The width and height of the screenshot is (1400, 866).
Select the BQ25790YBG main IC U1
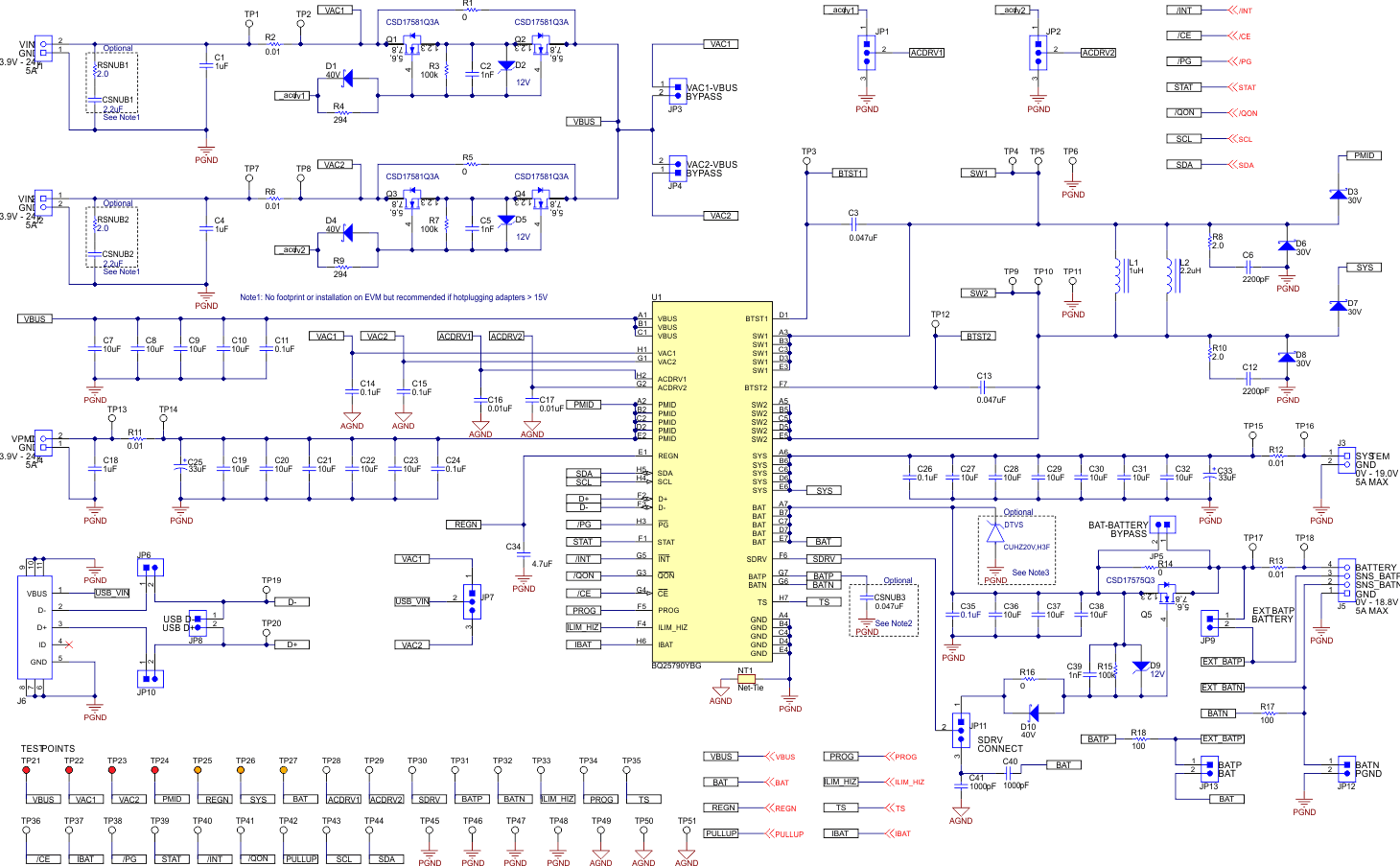[x=714, y=480]
